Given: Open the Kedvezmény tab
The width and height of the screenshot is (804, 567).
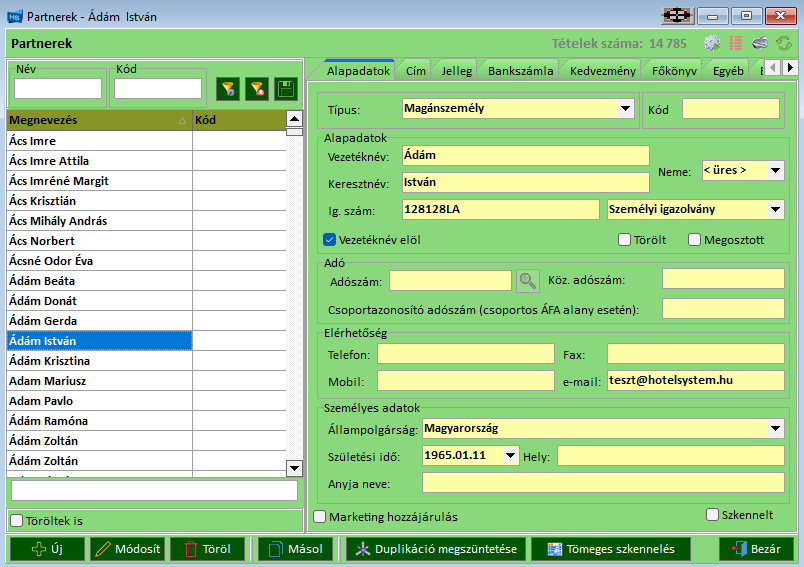Looking at the screenshot, I should point(602,71).
